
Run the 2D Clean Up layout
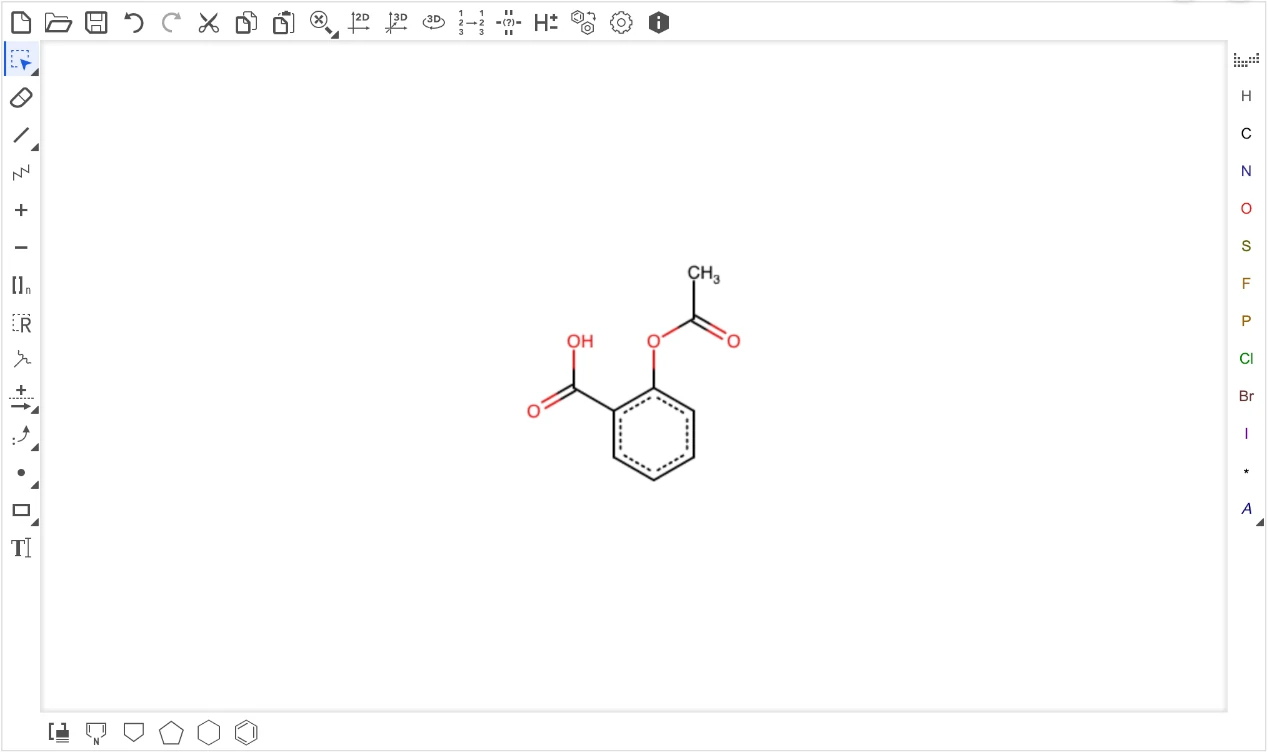point(359,22)
